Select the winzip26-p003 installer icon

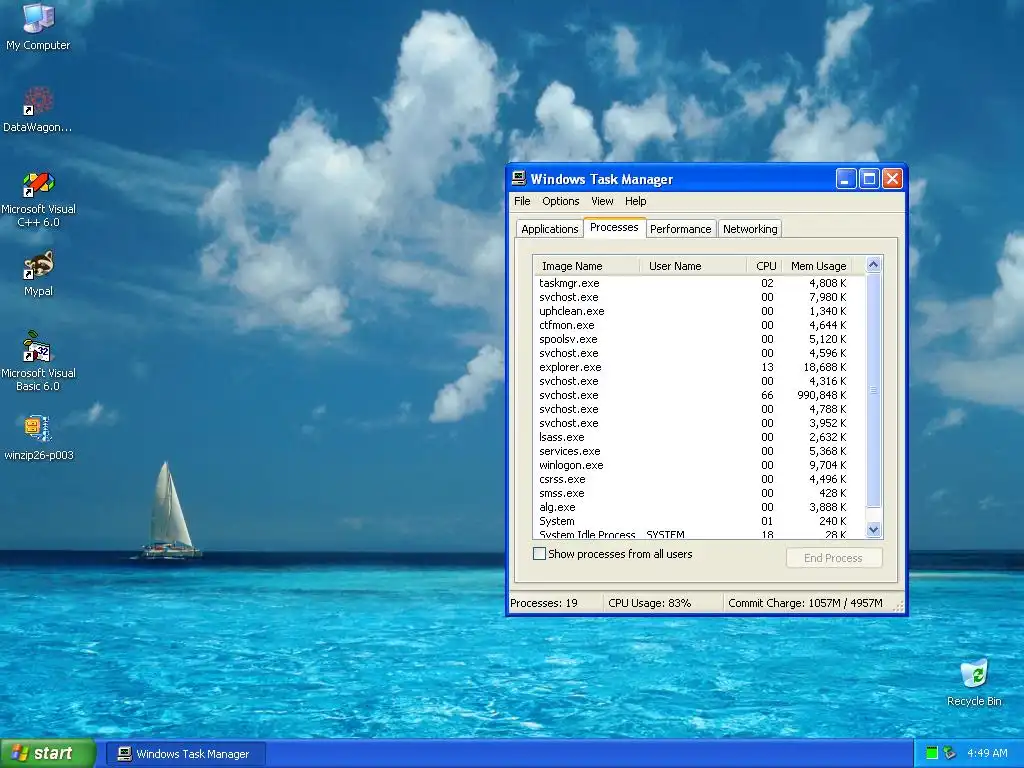point(38,438)
